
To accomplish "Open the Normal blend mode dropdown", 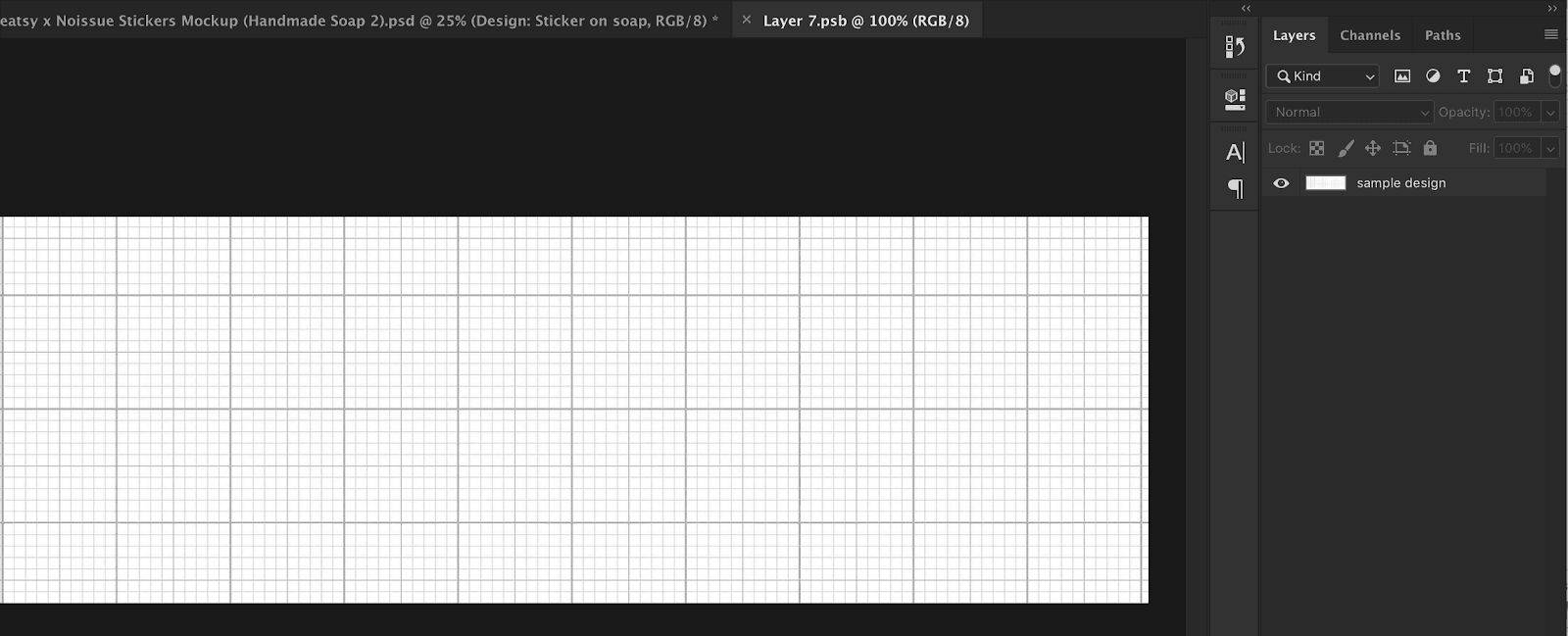I will 1350,112.
